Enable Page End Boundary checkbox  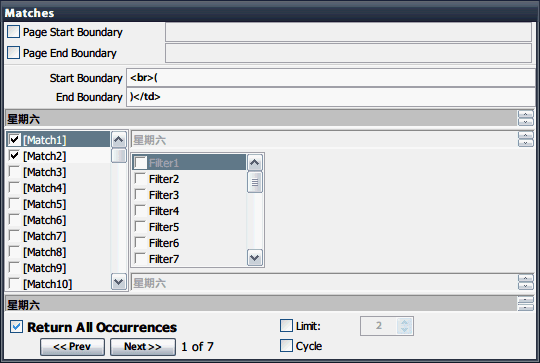13,52
